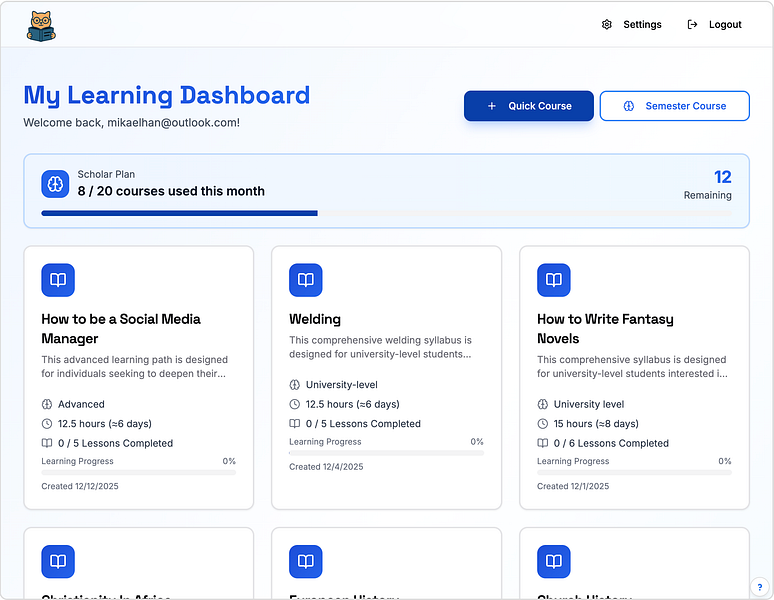Click the brain icon beside University-level on Welding card
This screenshot has width=774, height=600.
295,384
